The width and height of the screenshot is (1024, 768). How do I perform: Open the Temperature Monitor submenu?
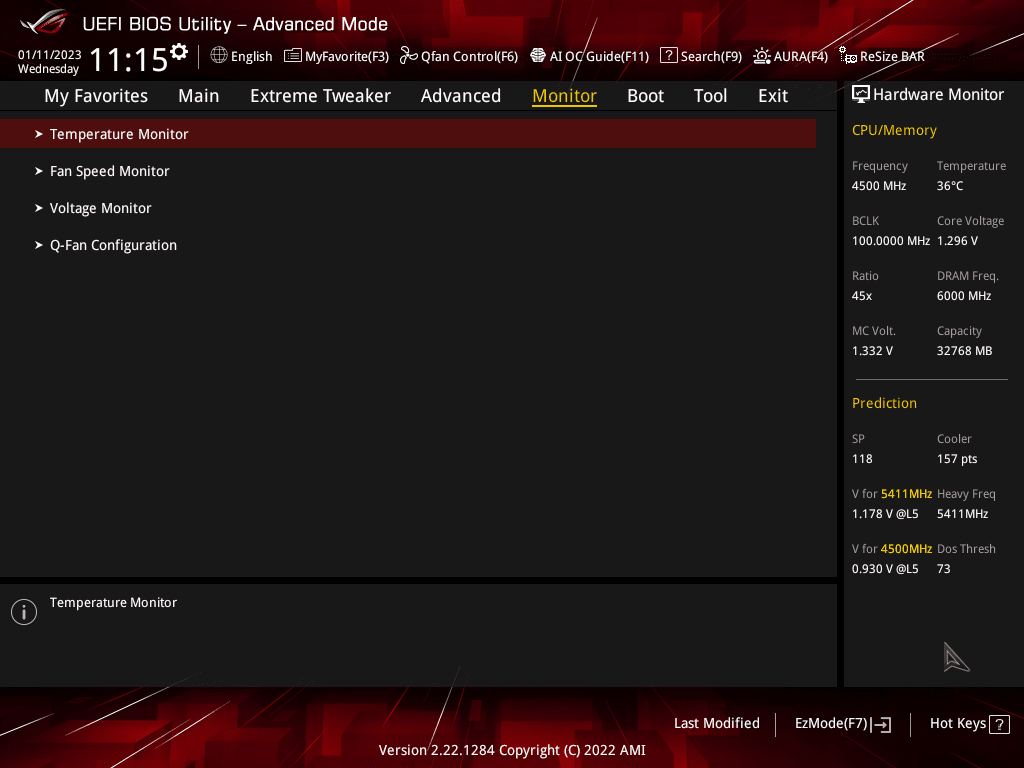(x=408, y=134)
